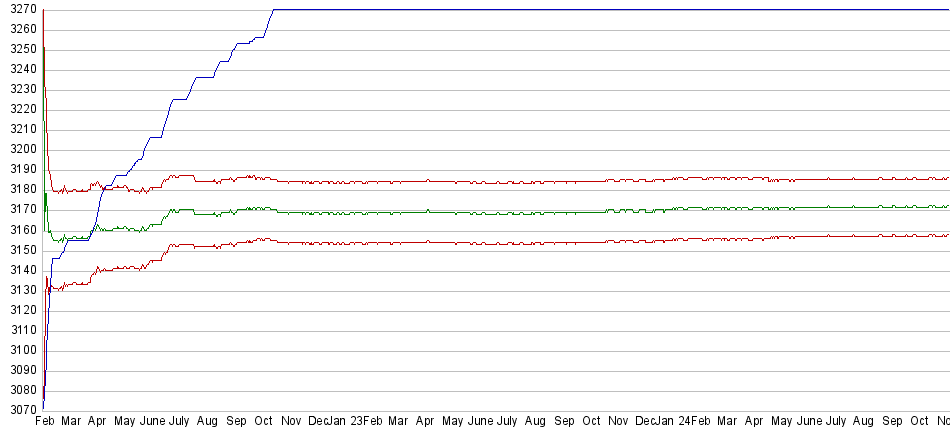Click where blue line reaches the top plateau
The width and height of the screenshot is (950, 435).
click(274, 10)
